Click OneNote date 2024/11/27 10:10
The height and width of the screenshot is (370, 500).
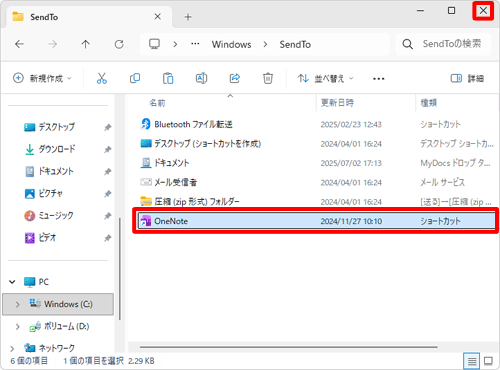351,221
